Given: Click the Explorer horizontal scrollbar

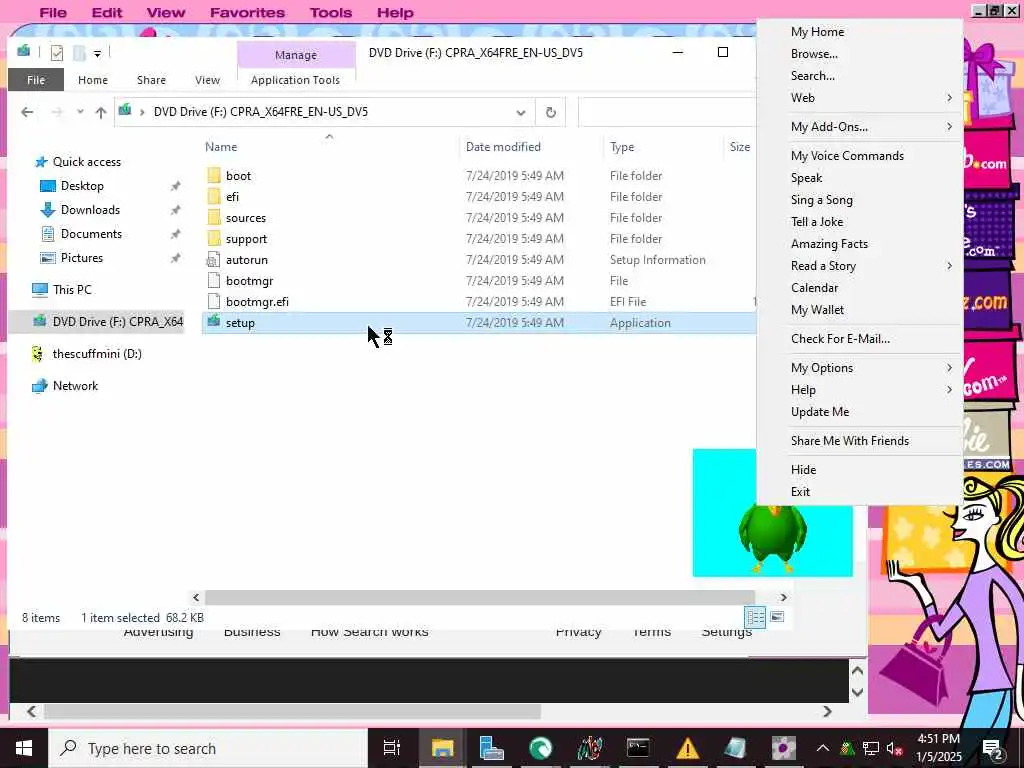Looking at the screenshot, I should [480, 597].
